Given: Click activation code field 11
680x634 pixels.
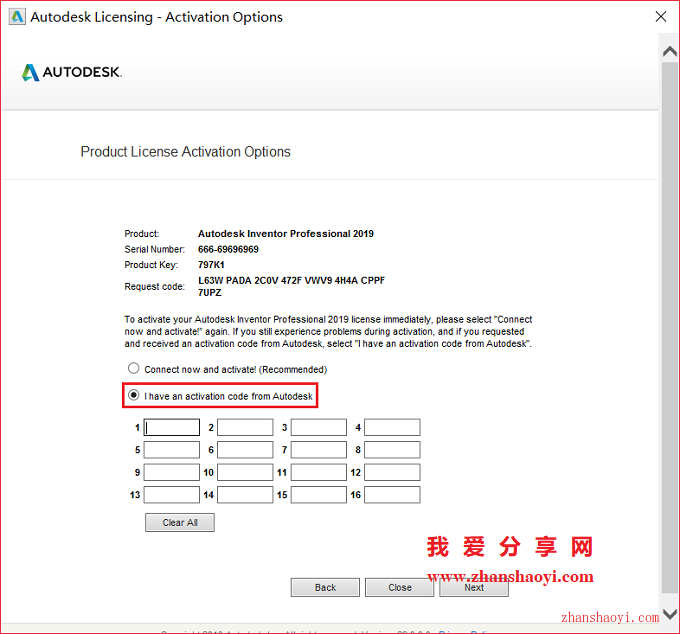Looking at the screenshot, I should [x=319, y=472].
